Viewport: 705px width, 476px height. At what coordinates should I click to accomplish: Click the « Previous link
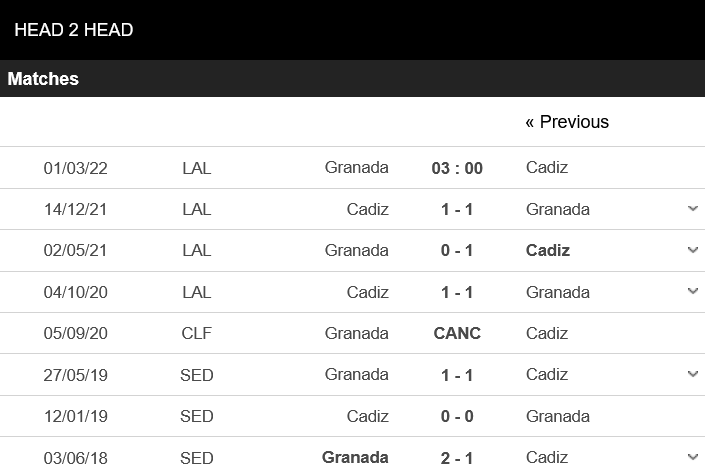point(567,122)
